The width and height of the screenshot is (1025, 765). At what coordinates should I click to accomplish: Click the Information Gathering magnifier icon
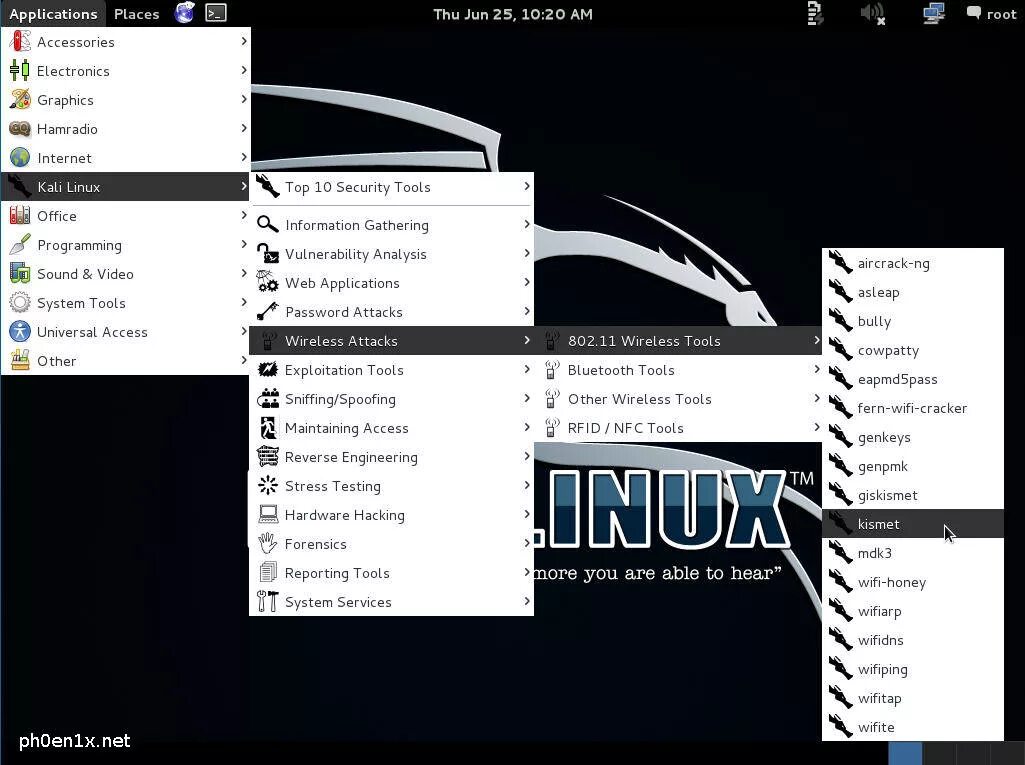click(x=267, y=224)
